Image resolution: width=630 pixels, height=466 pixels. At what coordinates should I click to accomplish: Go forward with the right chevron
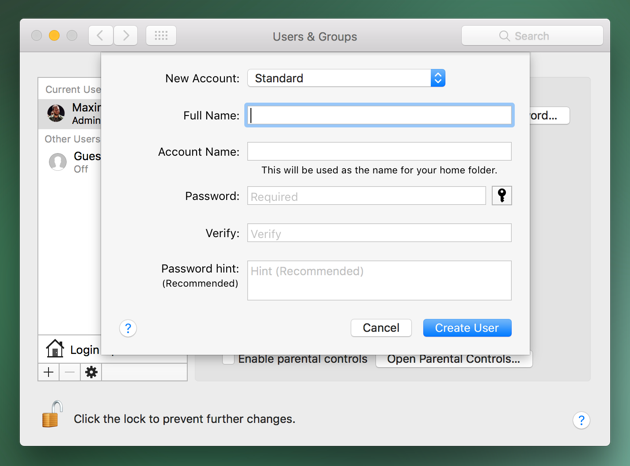pos(126,36)
